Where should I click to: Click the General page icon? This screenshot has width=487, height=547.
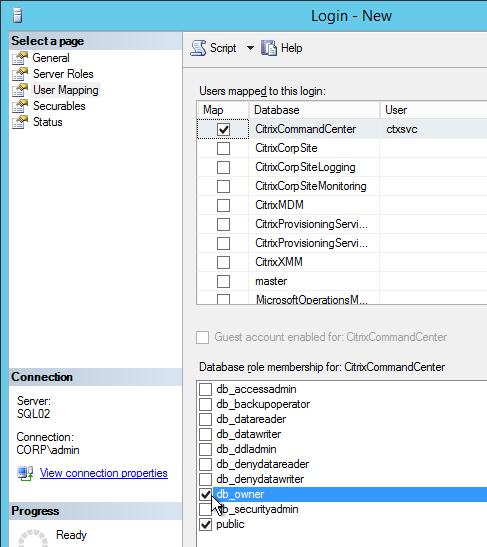click(20, 58)
